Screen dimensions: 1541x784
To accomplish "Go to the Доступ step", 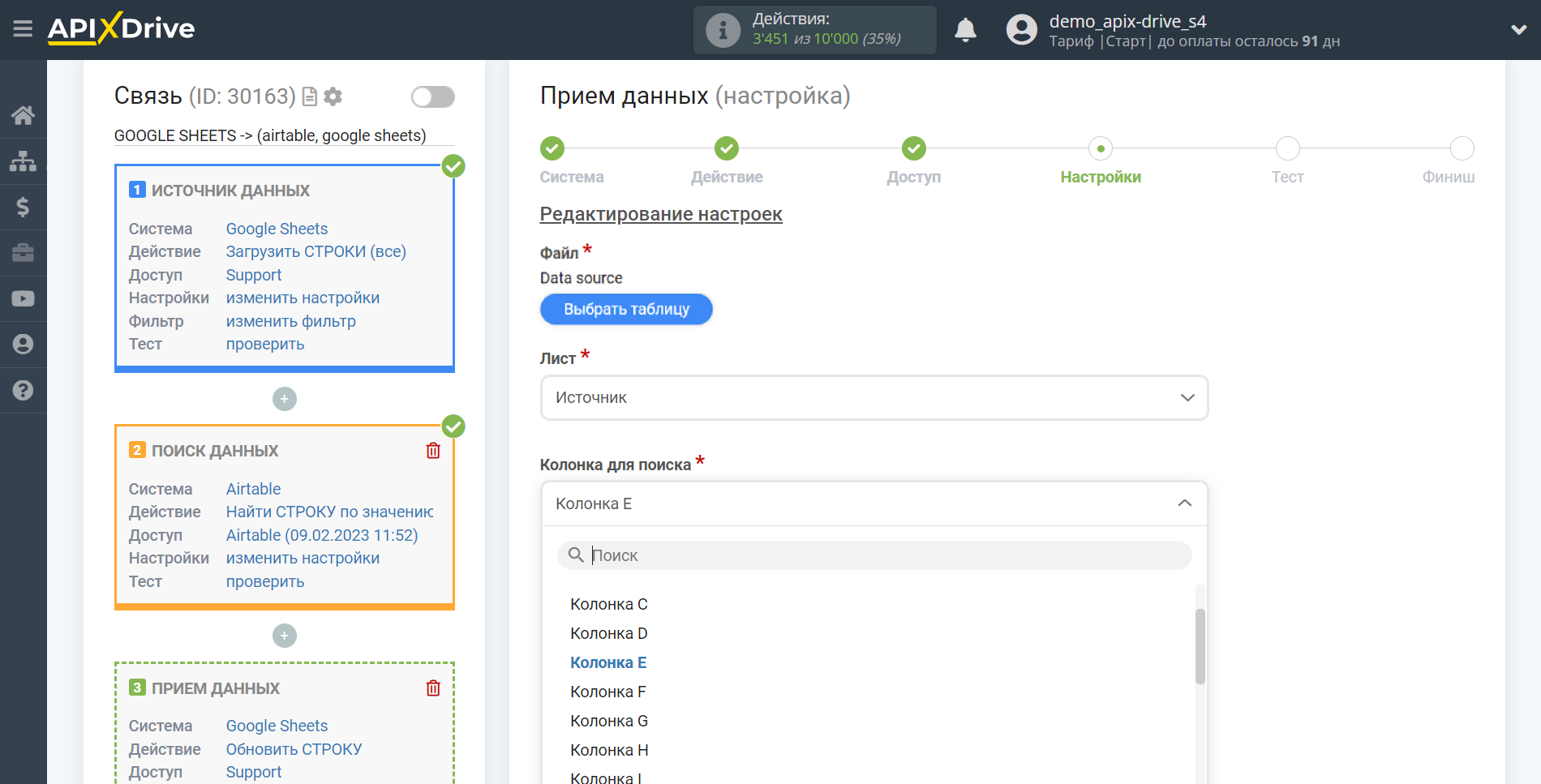I will coord(914,148).
